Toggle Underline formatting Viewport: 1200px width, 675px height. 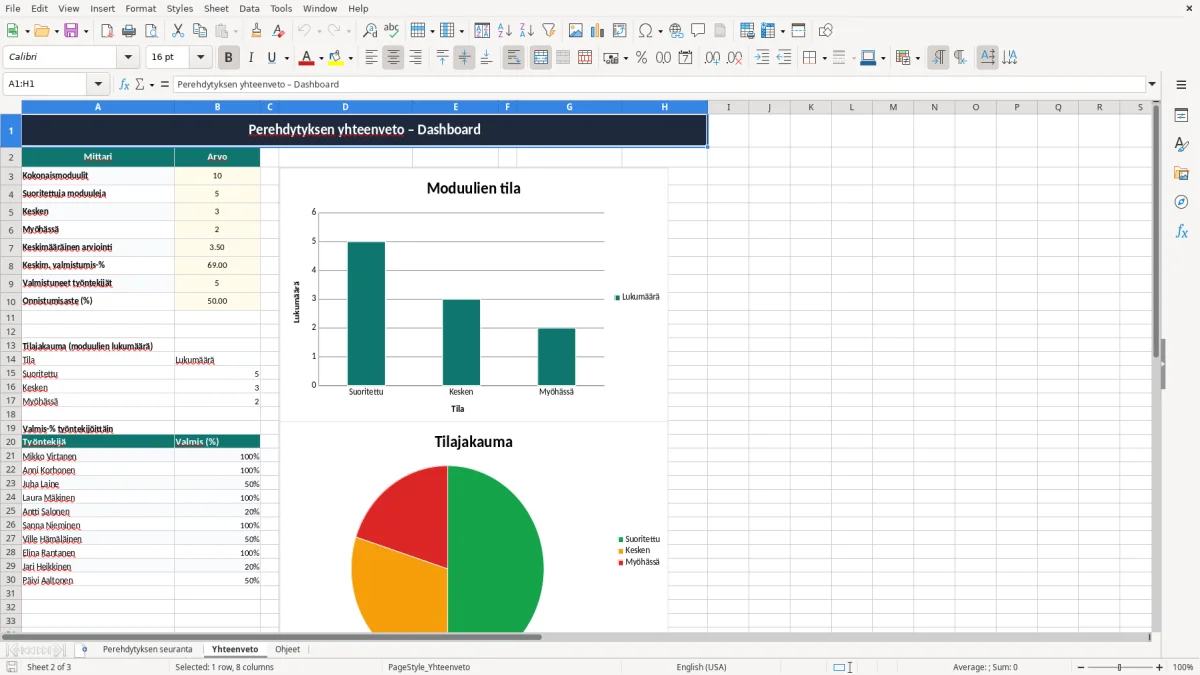click(x=273, y=58)
